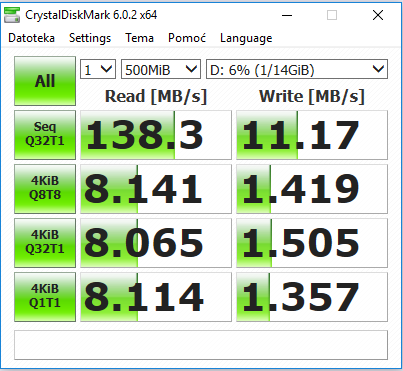403x371 pixels.
Task: Minimize the CrystalDiskMark window
Action: [287, 15]
